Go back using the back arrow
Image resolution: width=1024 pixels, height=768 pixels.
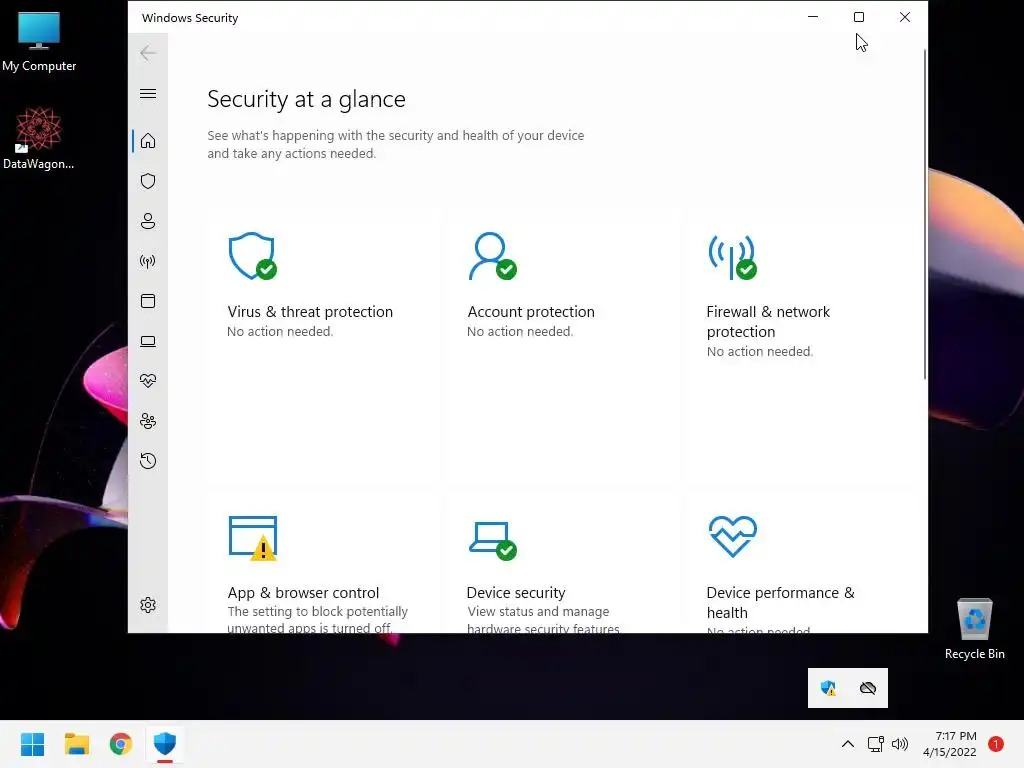[148, 53]
